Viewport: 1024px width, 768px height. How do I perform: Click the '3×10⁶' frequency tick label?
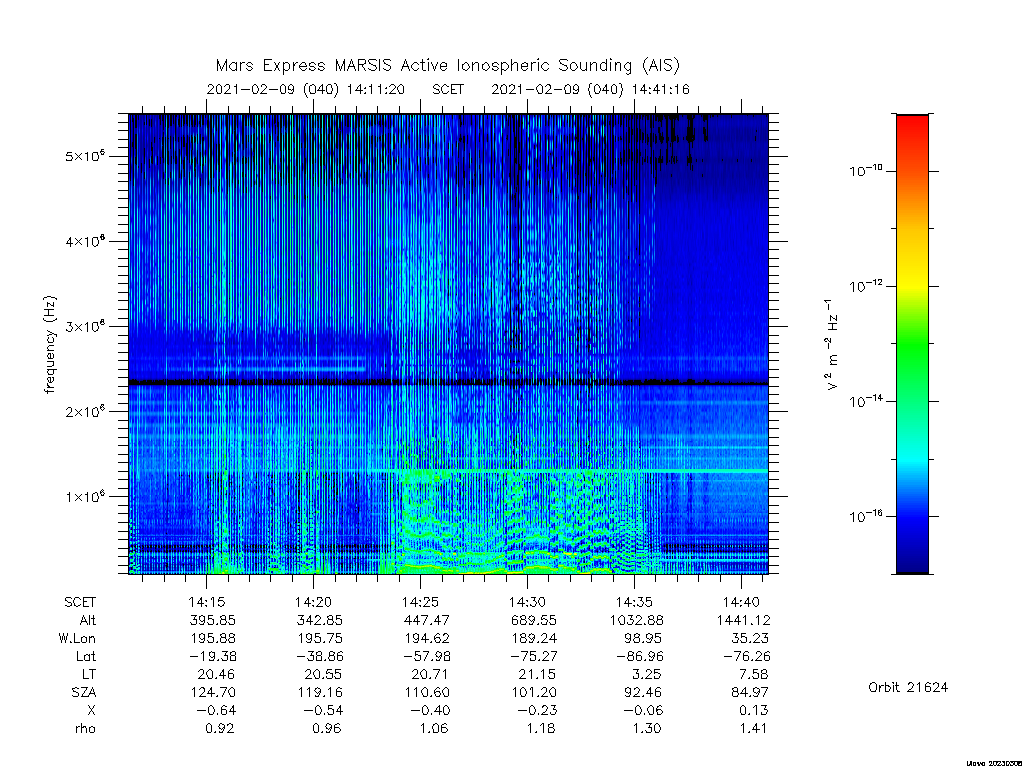coord(85,326)
